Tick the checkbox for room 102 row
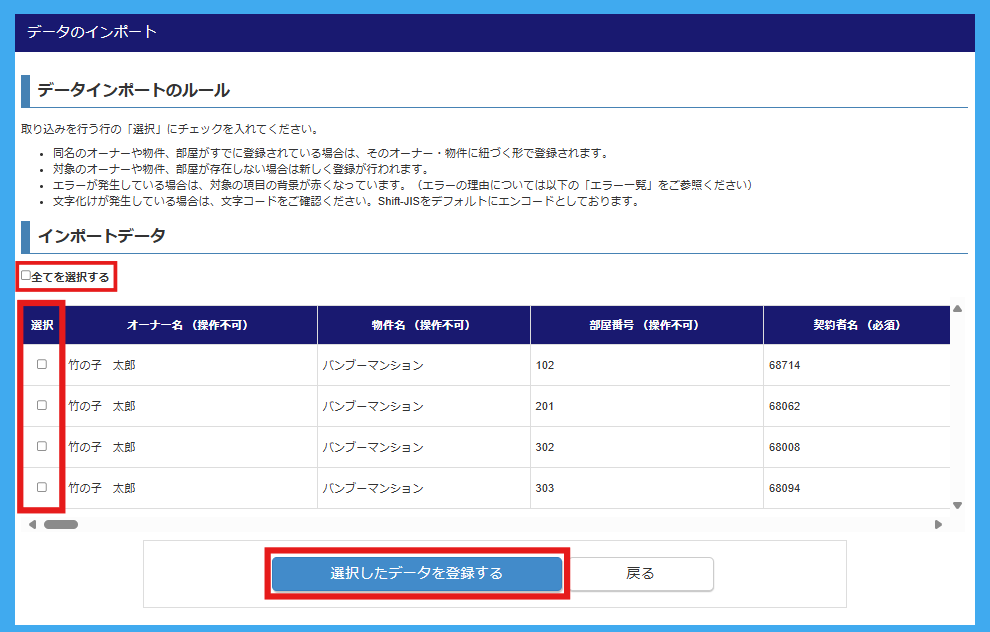990x632 pixels. [x=42, y=364]
